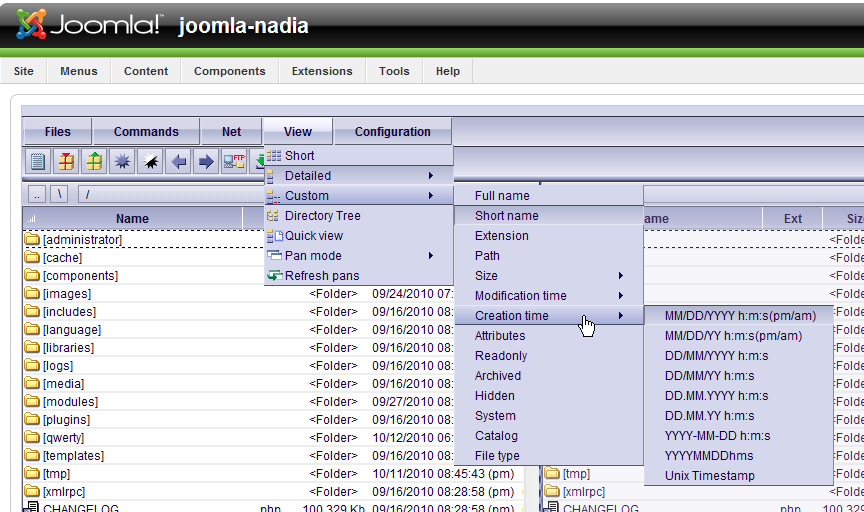The image size is (864, 512).
Task: Click the parent directory '..' button
Action: pyautogui.click(x=37, y=195)
